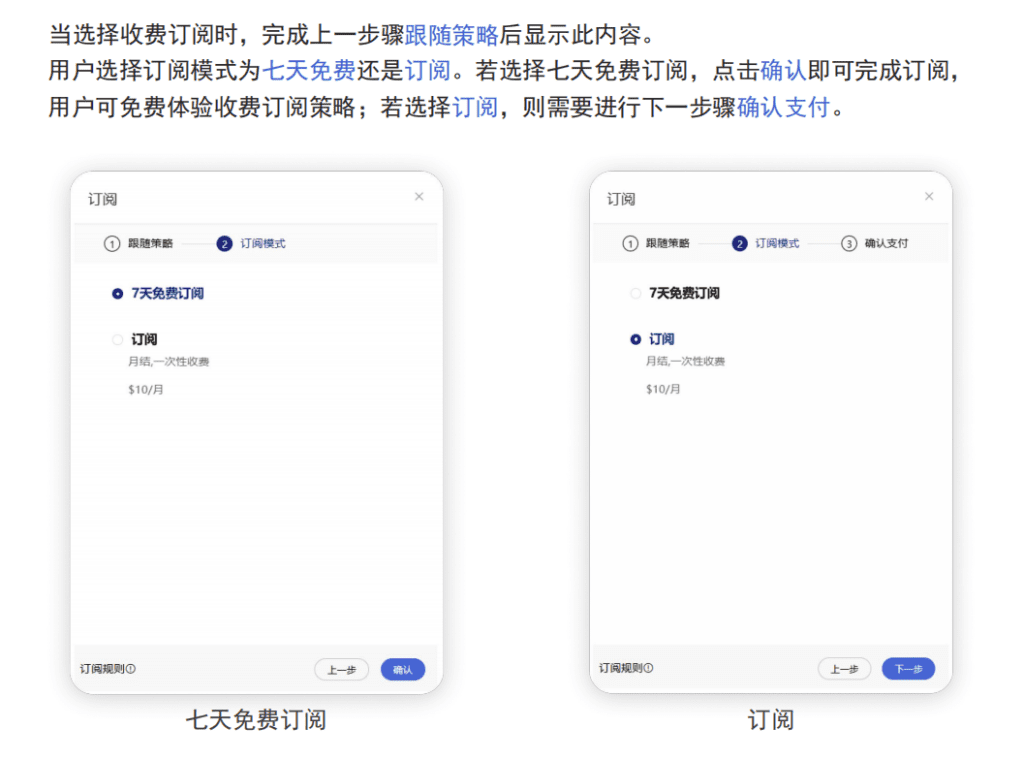Click step 3 circle icon in right dialog
The image size is (1024, 759).
[849, 244]
